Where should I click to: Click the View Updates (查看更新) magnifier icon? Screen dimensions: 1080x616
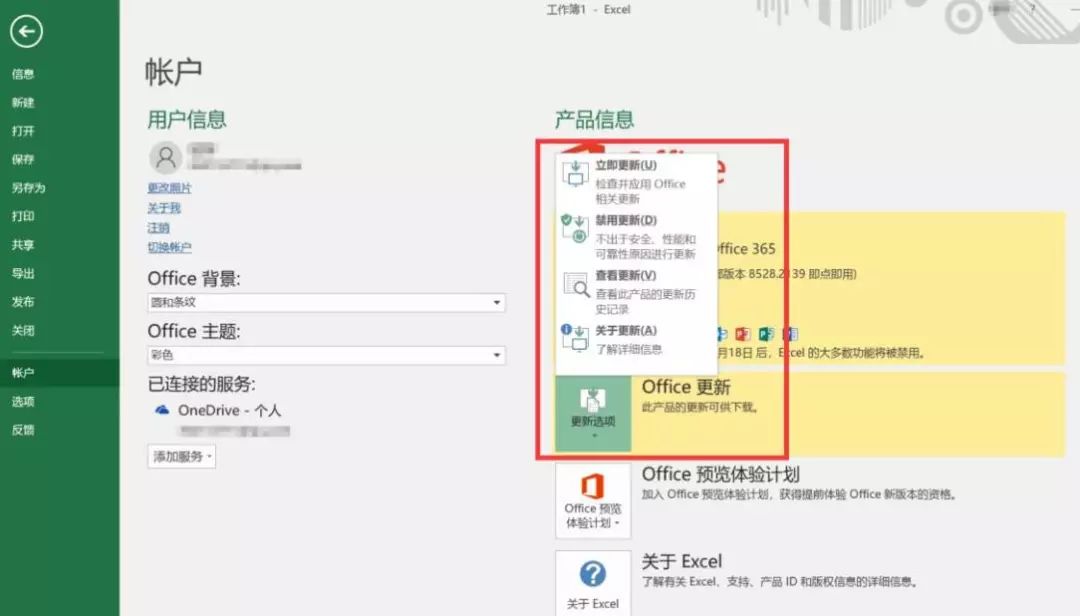(576, 284)
